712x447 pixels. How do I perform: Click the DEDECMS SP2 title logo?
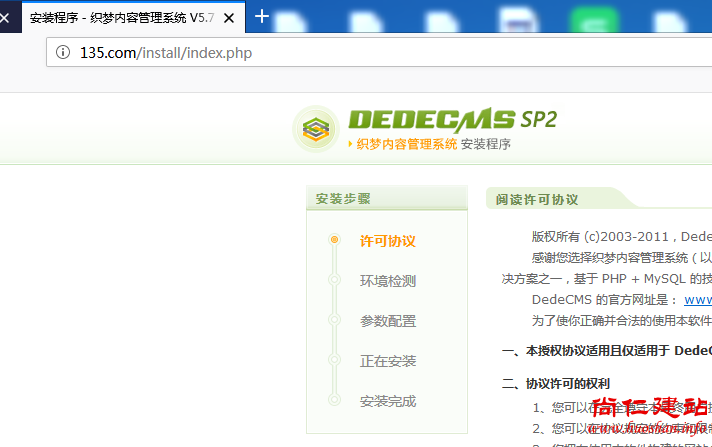click(452, 119)
